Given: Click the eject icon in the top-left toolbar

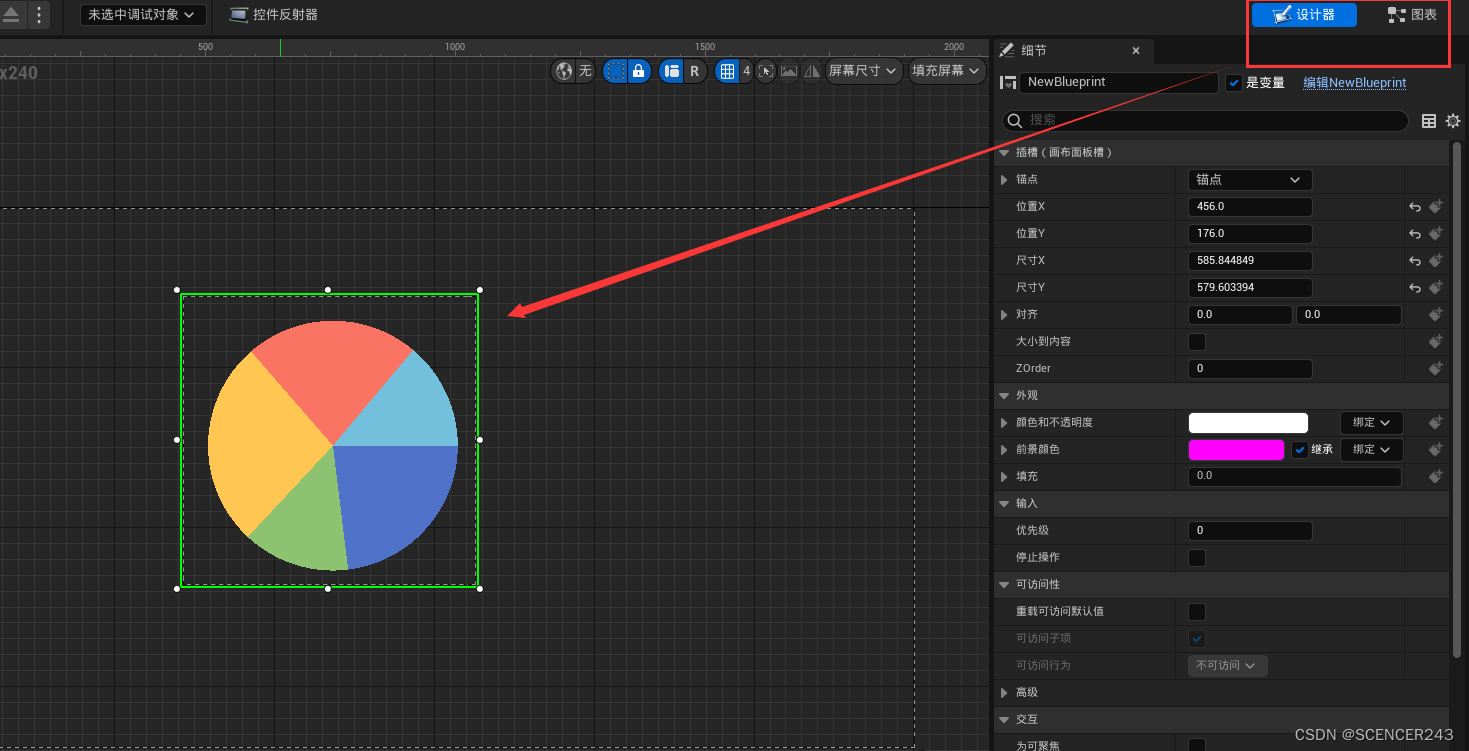Looking at the screenshot, I should (11, 15).
